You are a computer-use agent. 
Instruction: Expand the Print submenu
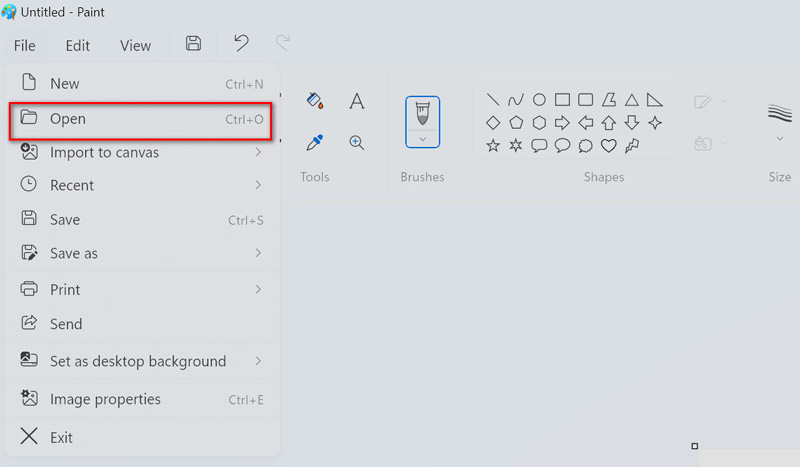(142, 289)
